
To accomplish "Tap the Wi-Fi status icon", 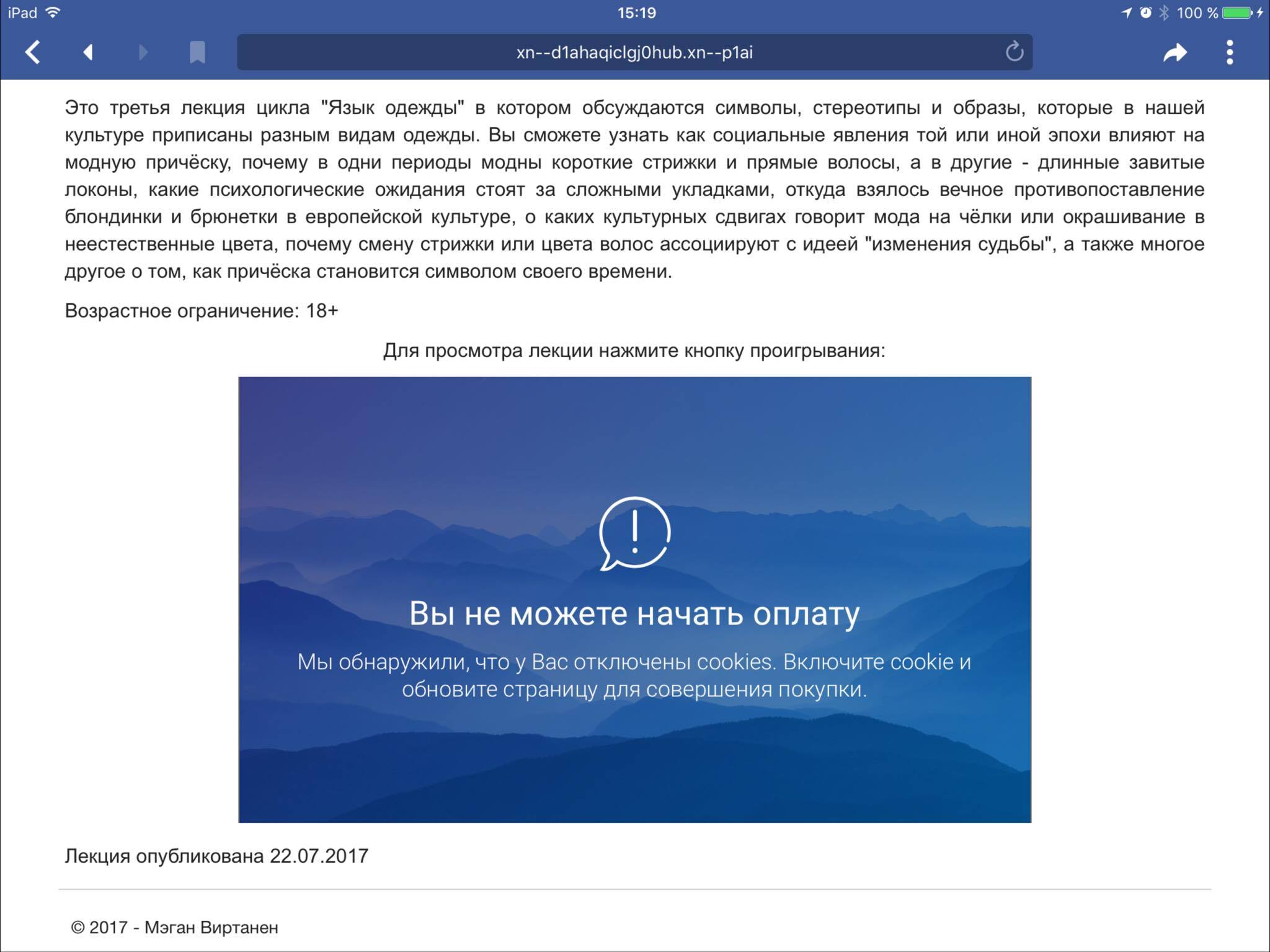I will pos(53,12).
